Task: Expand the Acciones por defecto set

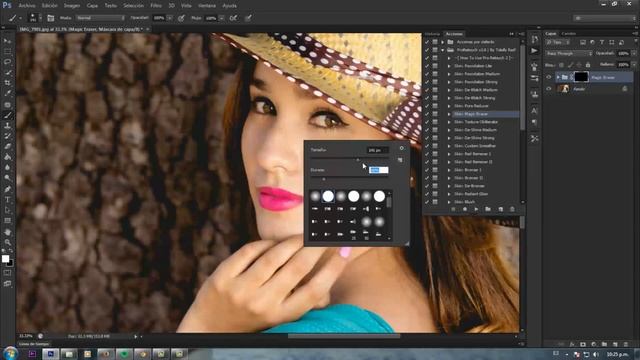Action: point(442,42)
